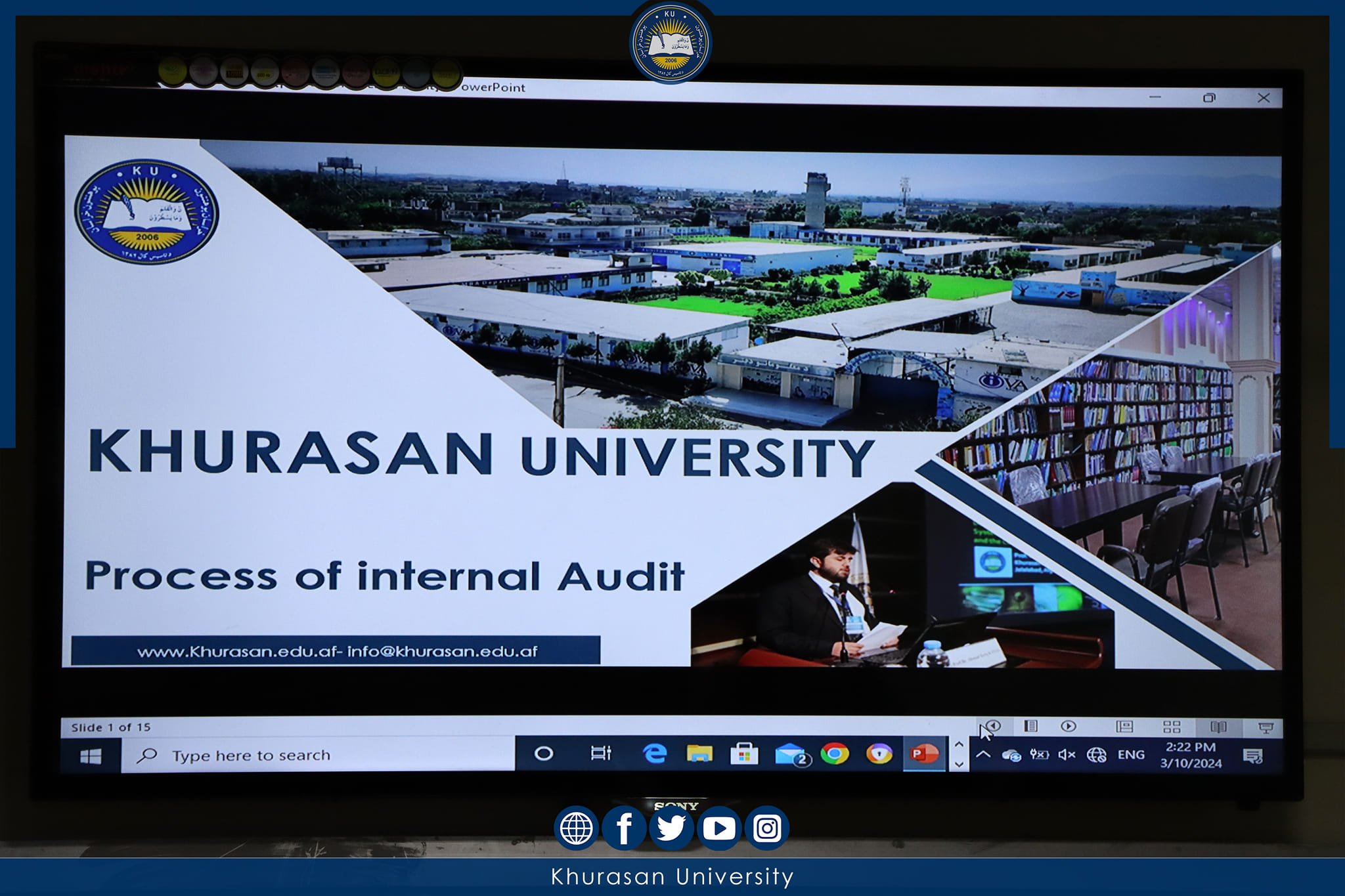Restore down the PowerPoint window
Image resolution: width=1345 pixels, height=896 pixels.
tap(1209, 98)
